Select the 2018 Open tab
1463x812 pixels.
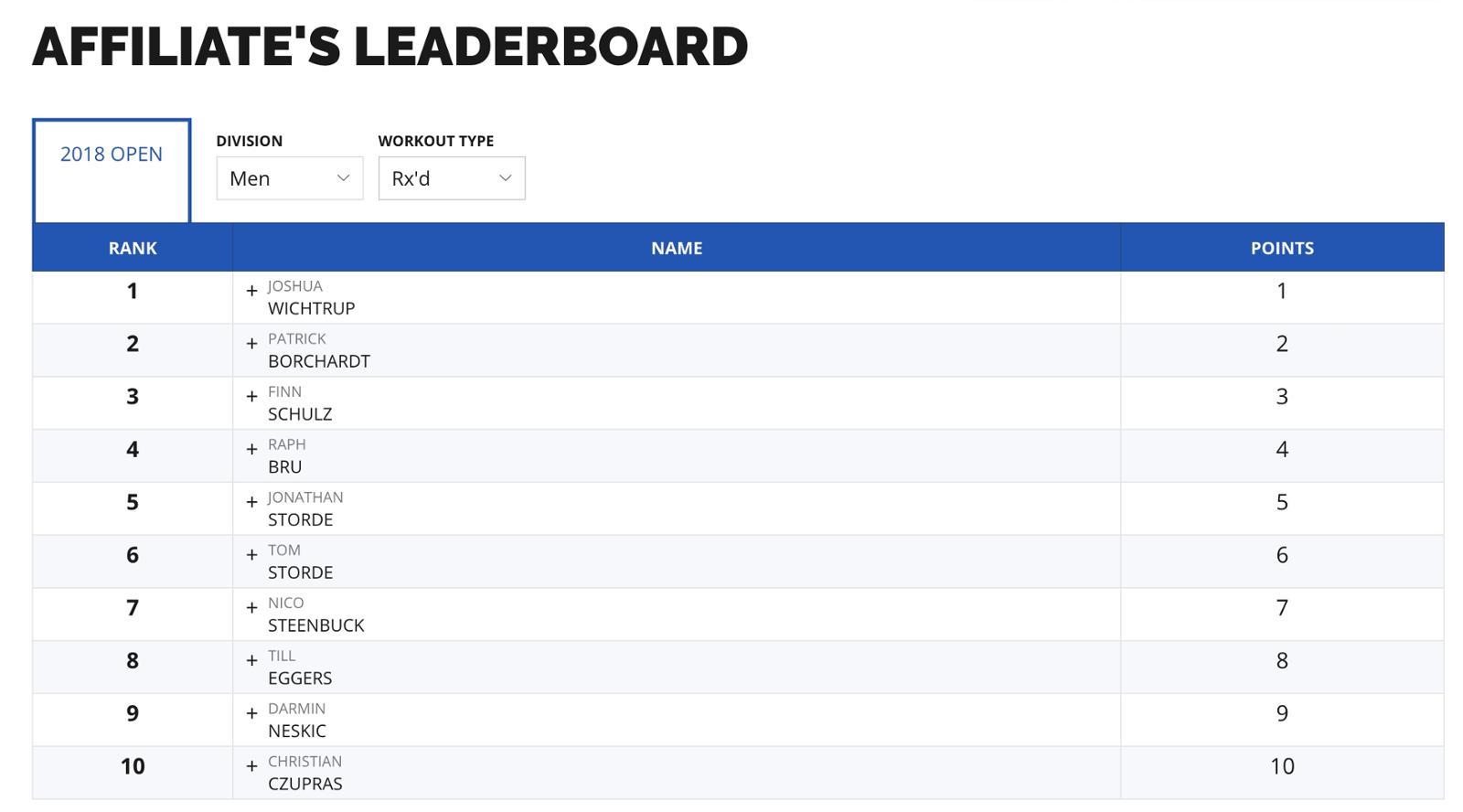(x=112, y=155)
